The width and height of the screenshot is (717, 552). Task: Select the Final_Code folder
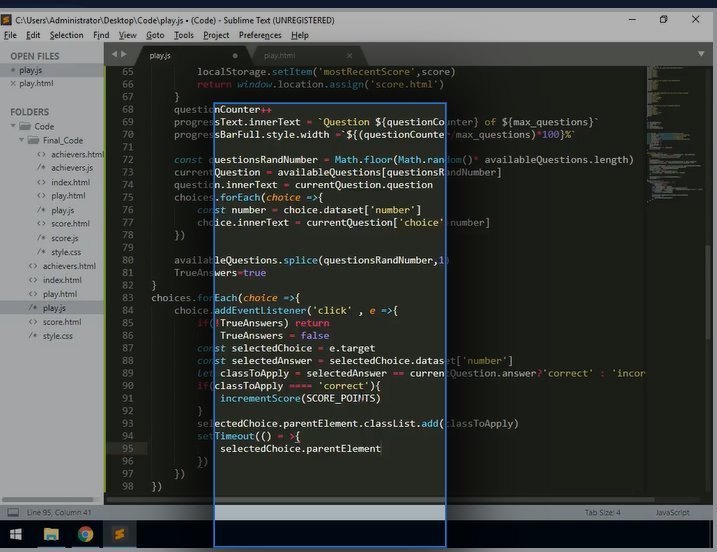(x=63, y=140)
